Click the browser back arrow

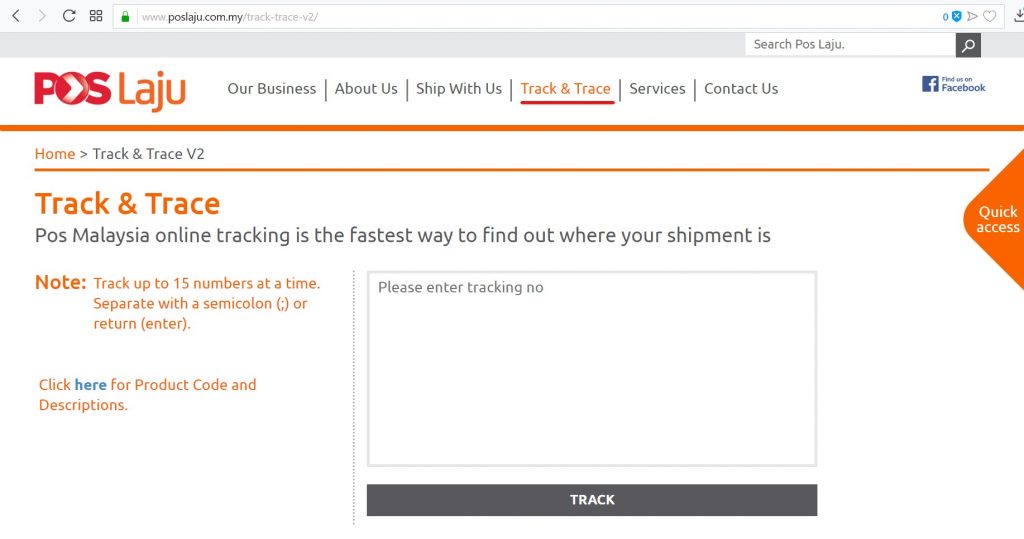16,16
